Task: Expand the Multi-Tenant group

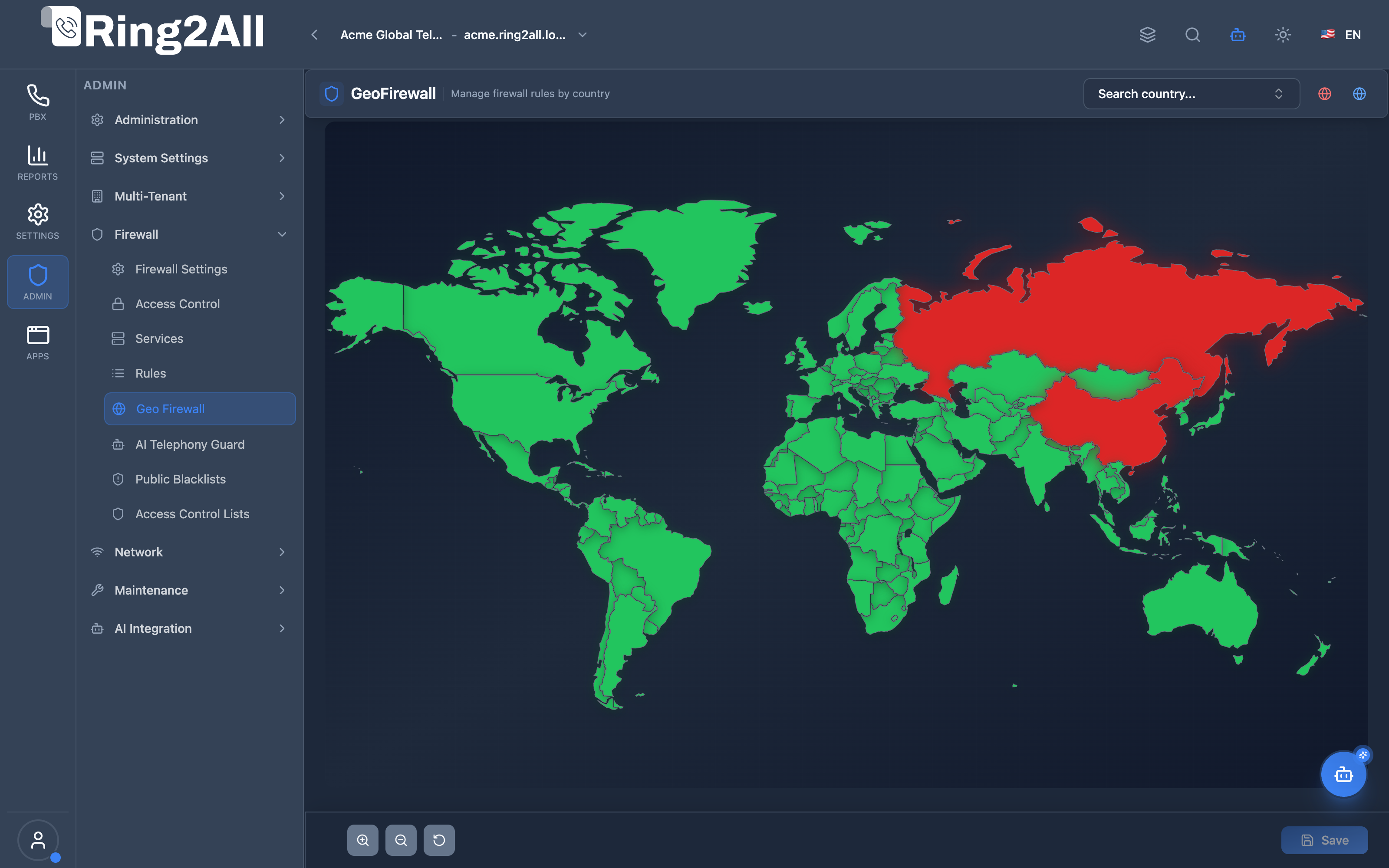Action: [x=188, y=196]
